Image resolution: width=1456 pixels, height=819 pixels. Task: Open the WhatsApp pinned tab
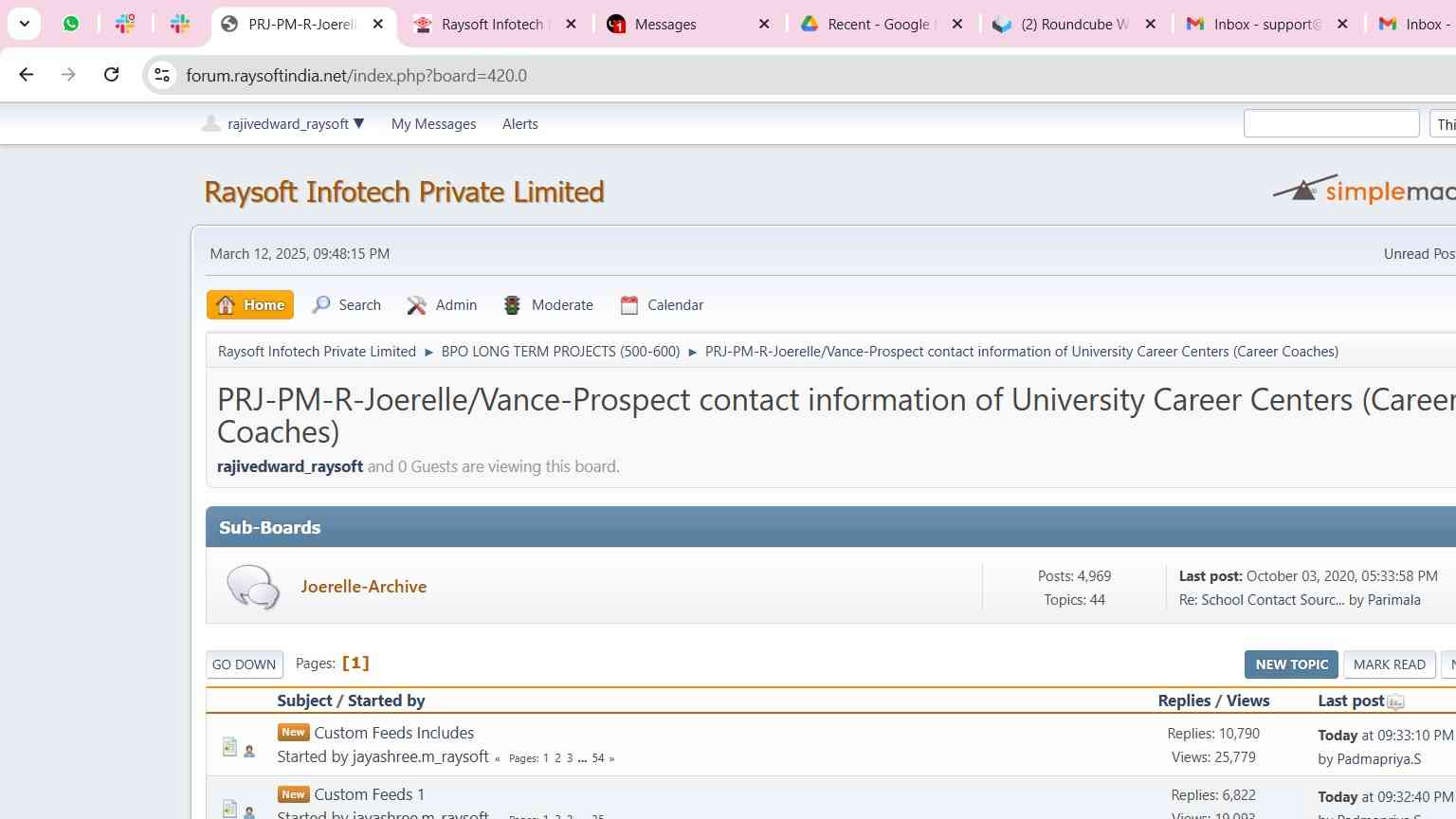pos(71,24)
